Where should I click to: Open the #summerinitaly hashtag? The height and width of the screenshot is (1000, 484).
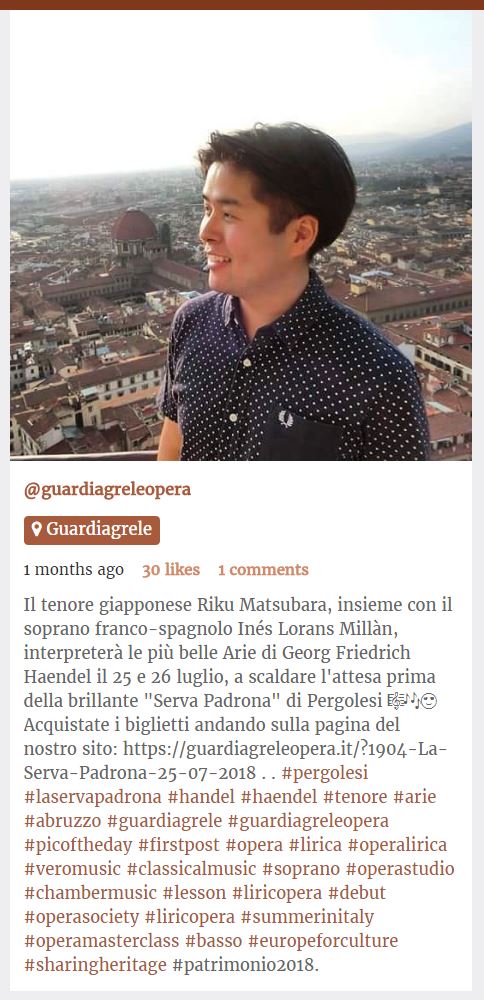307,917
